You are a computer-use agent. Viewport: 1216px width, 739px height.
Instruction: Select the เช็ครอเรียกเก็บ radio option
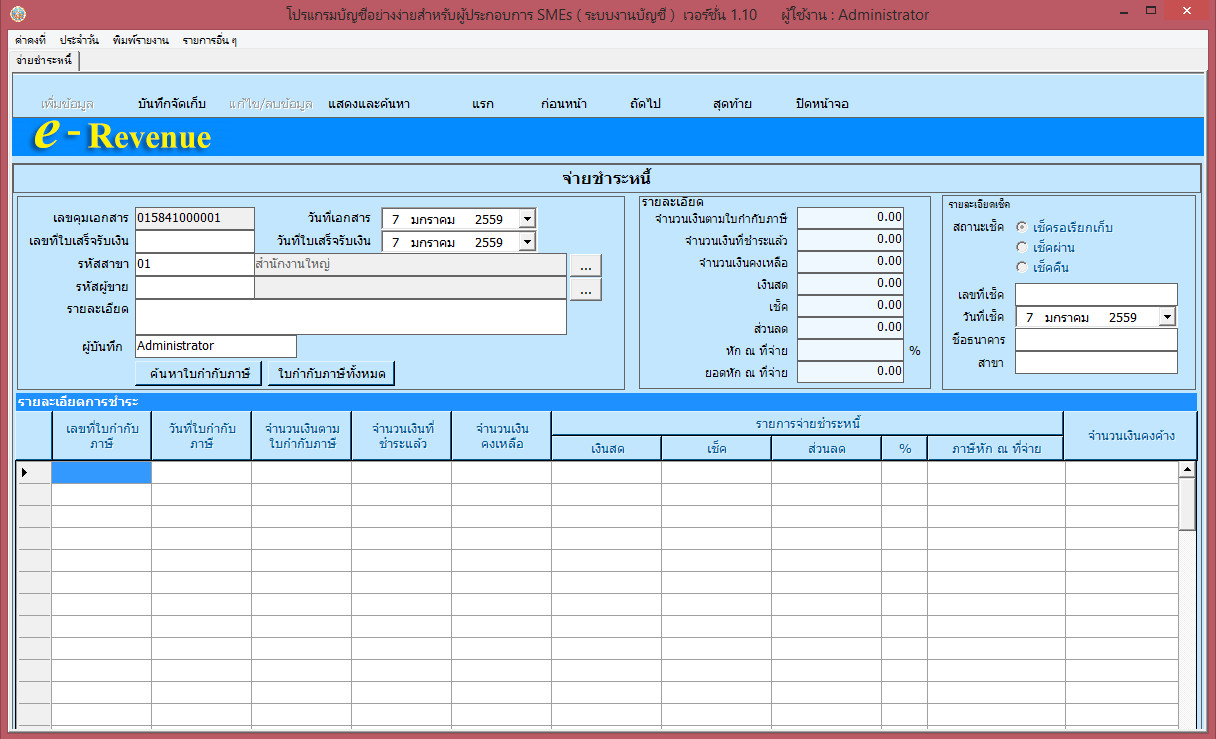click(1021, 227)
